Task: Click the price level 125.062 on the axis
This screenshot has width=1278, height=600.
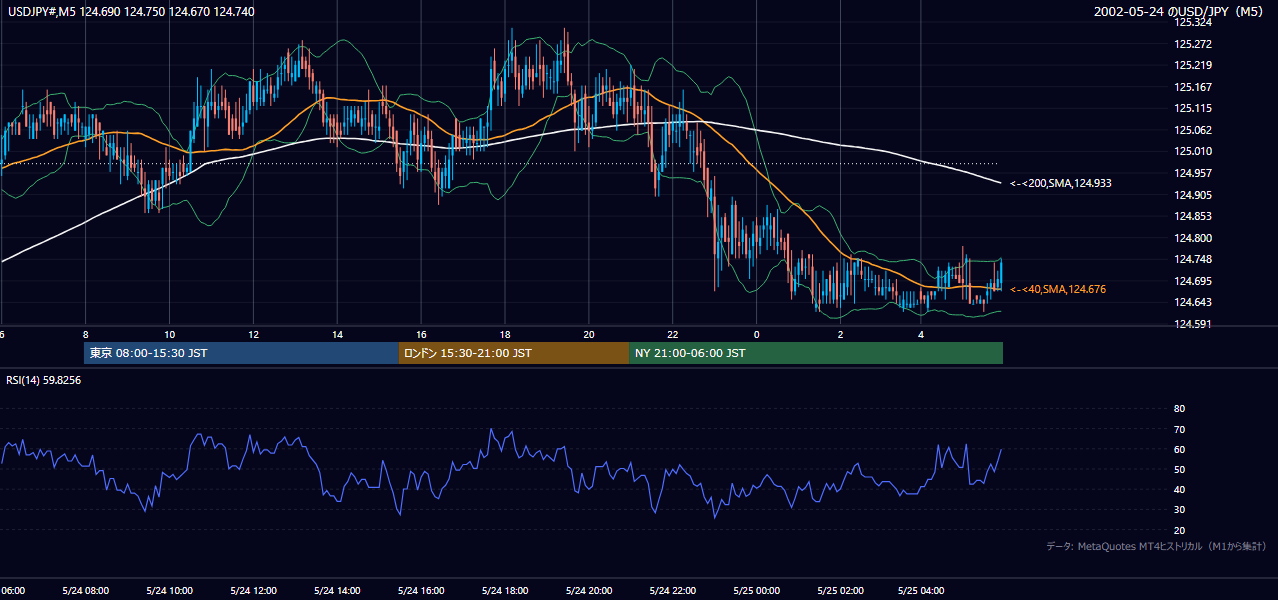Action: 1192,130
